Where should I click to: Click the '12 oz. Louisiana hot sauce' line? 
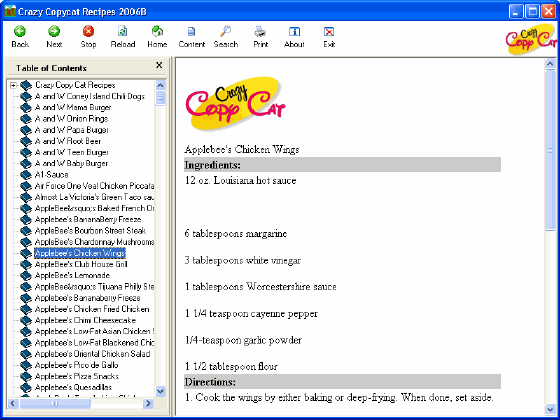coord(240,180)
